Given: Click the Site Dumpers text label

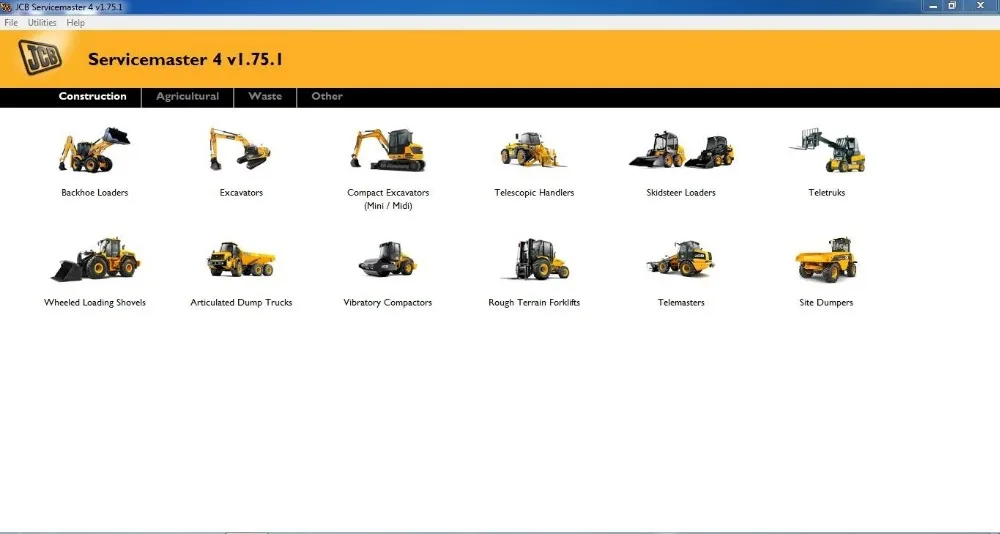Looking at the screenshot, I should pos(826,302).
